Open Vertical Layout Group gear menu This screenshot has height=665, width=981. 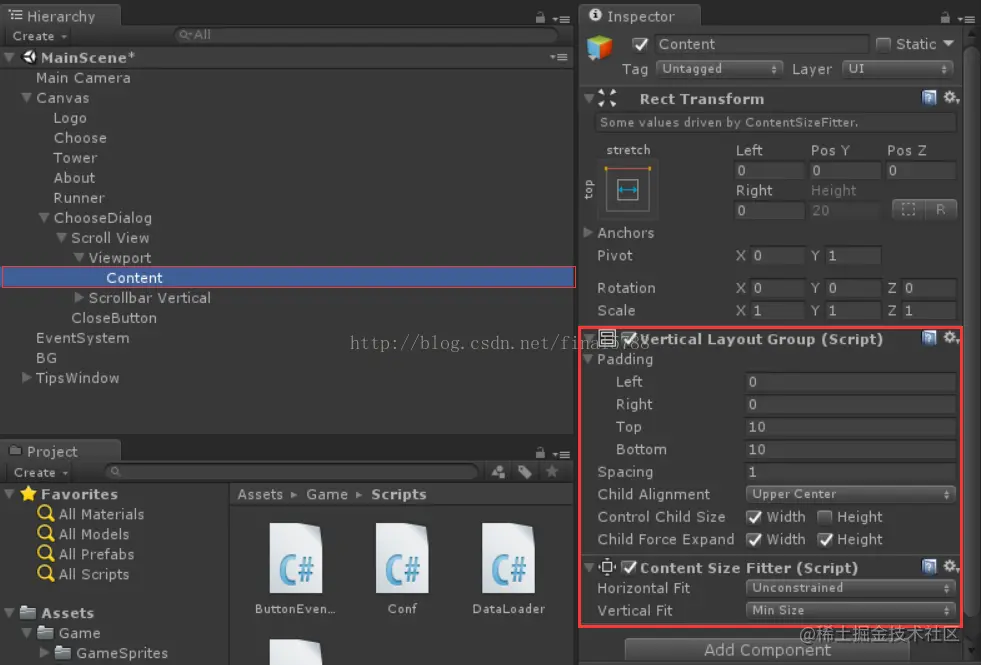pyautogui.click(x=951, y=338)
